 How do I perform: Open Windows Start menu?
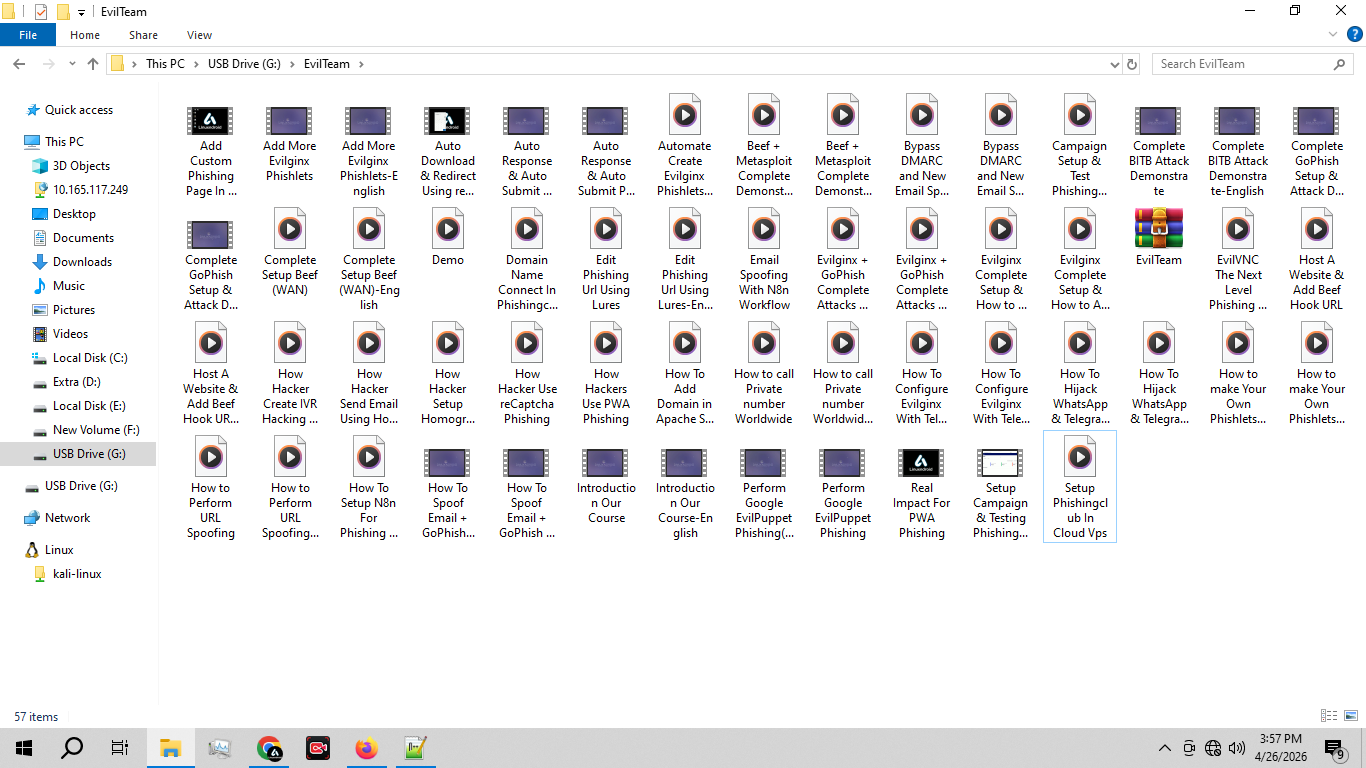pos(24,748)
